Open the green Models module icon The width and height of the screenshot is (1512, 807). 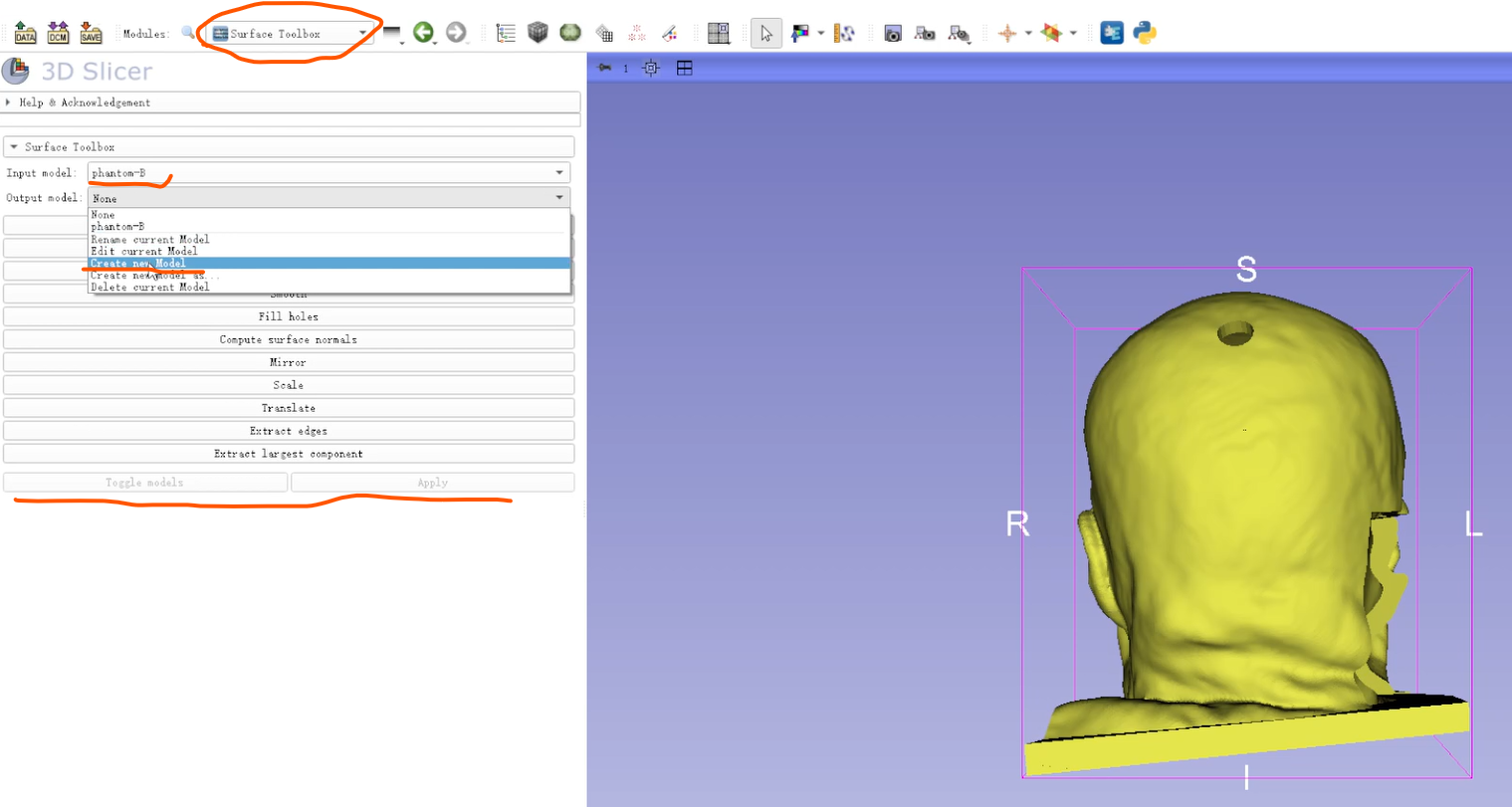570,33
